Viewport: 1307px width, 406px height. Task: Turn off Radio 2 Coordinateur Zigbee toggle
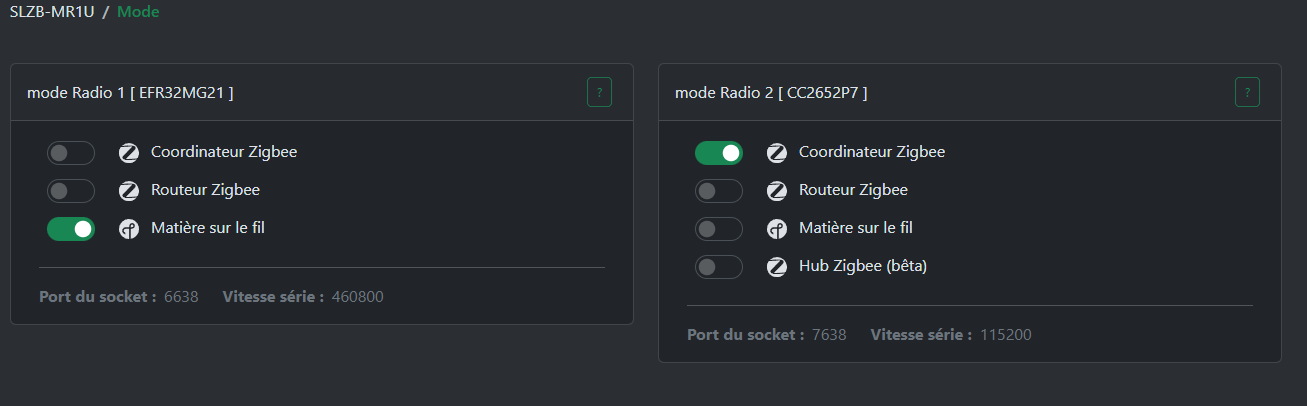coord(719,153)
